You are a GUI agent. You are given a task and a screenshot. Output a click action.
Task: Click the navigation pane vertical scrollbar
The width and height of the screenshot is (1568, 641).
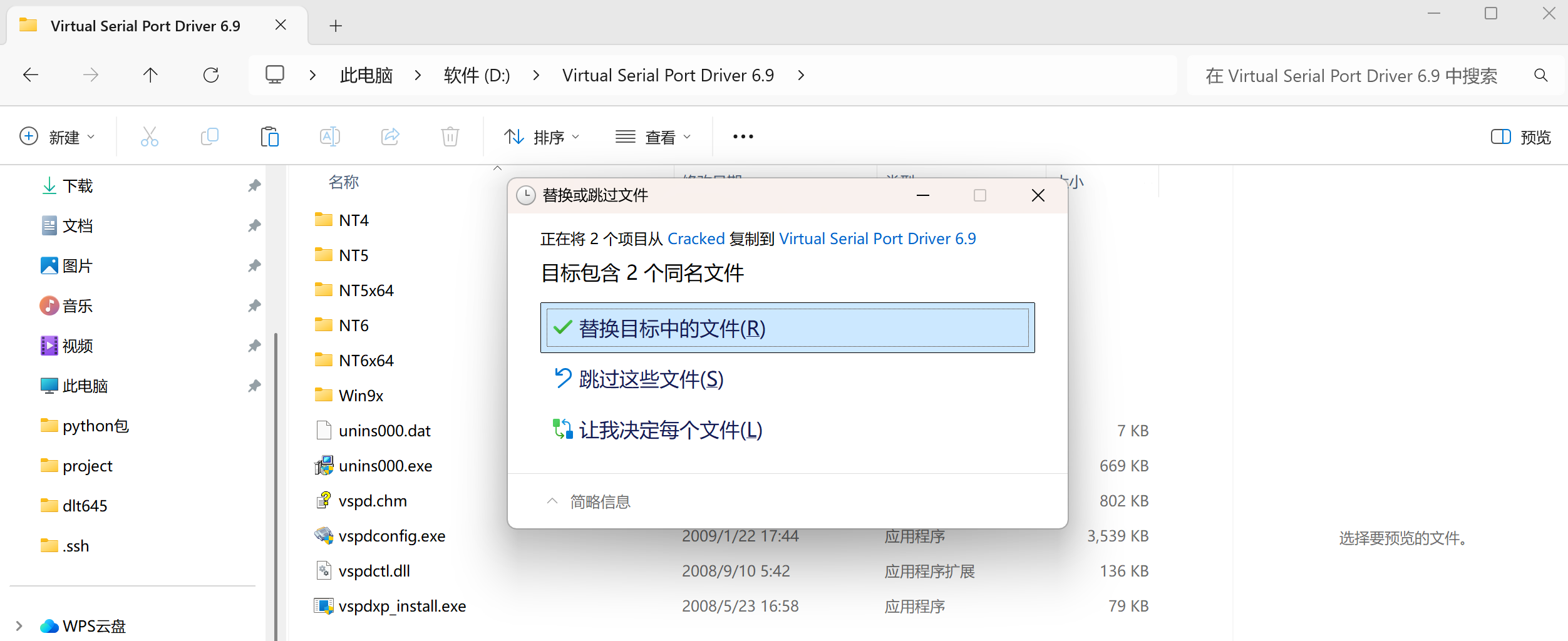point(276,488)
